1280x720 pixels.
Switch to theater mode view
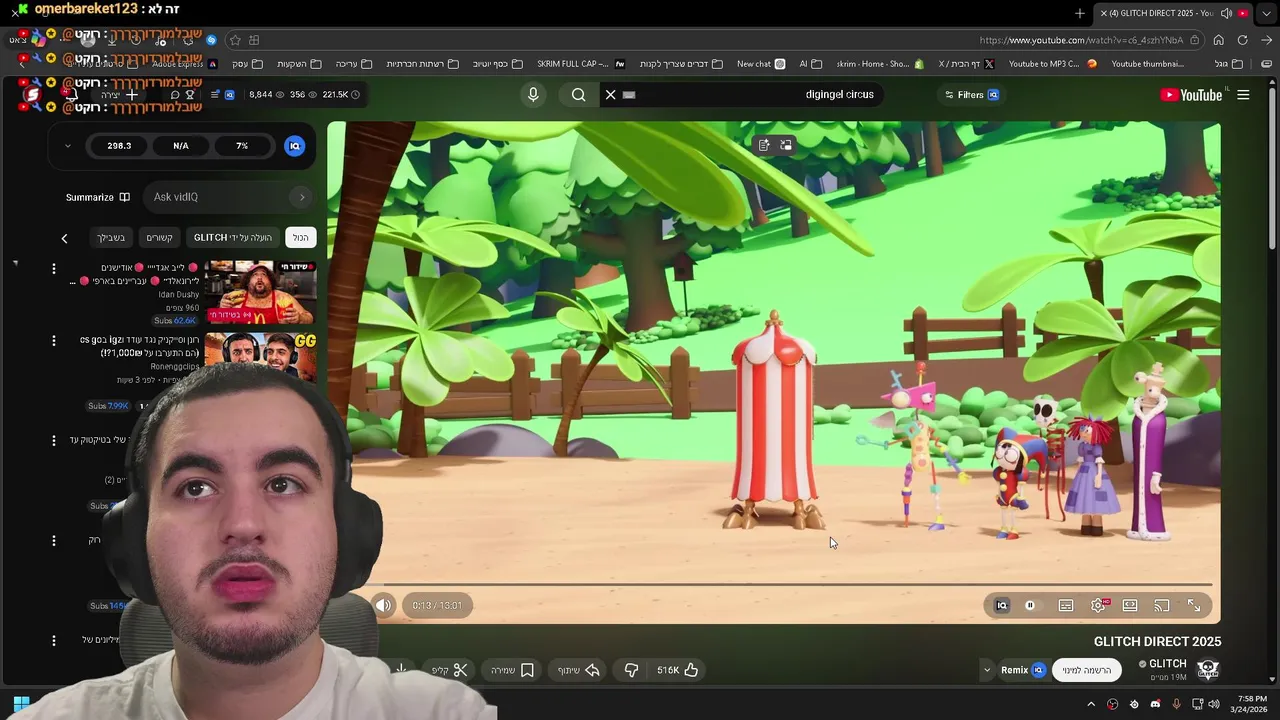click(x=1130, y=605)
